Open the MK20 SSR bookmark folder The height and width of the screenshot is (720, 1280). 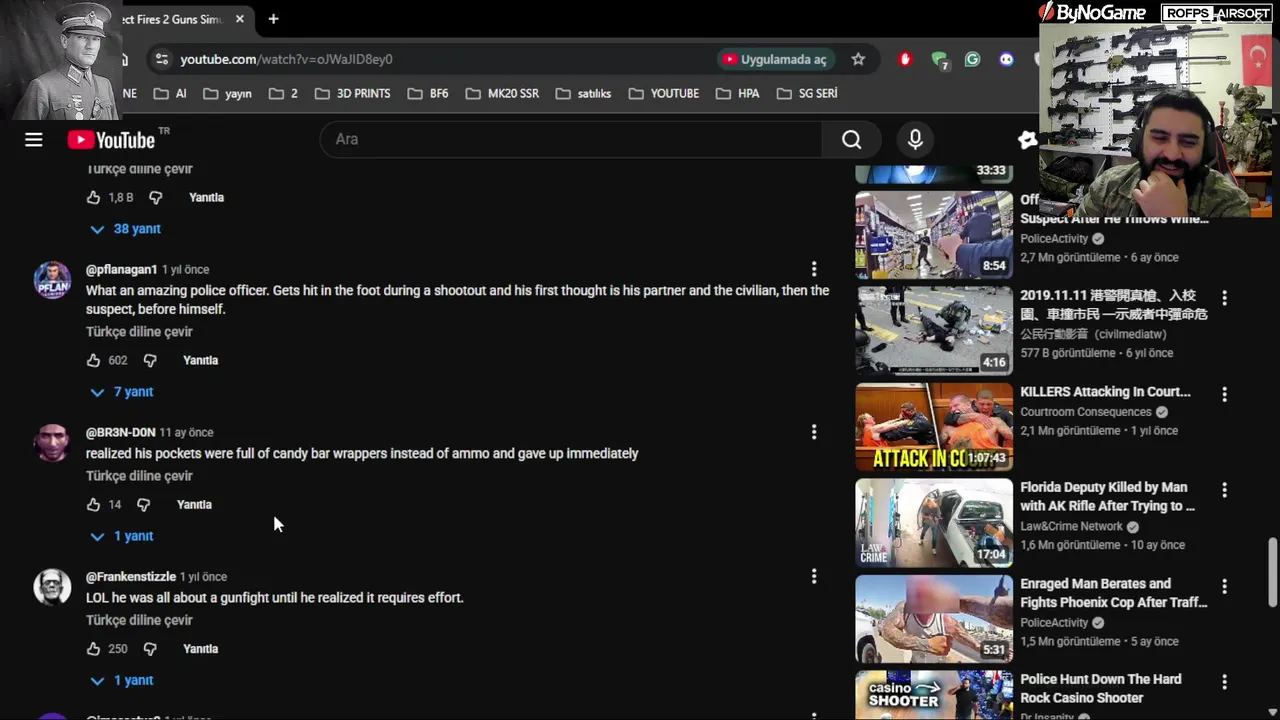pos(502,93)
